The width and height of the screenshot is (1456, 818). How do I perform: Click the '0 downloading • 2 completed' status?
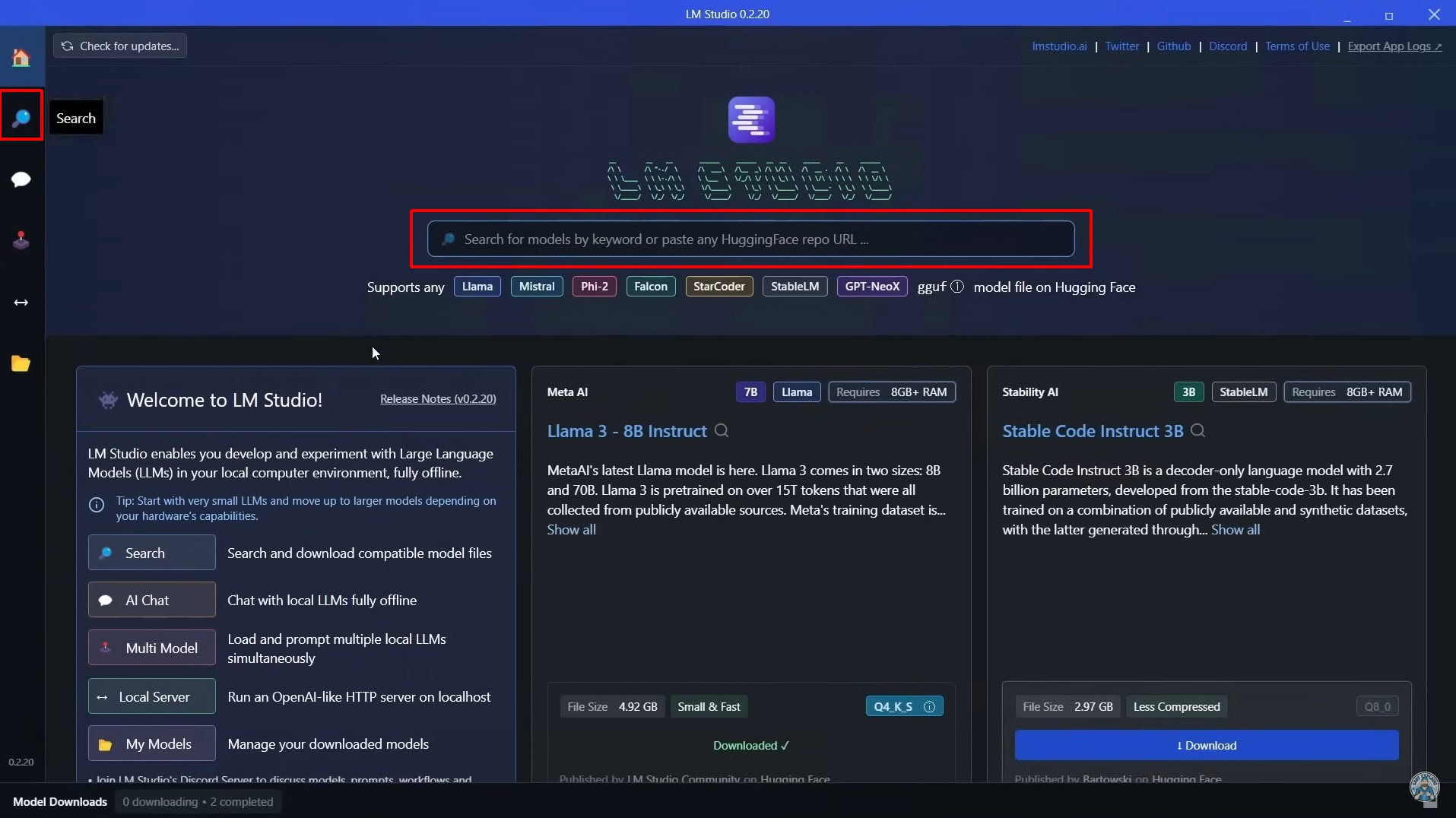coord(198,802)
